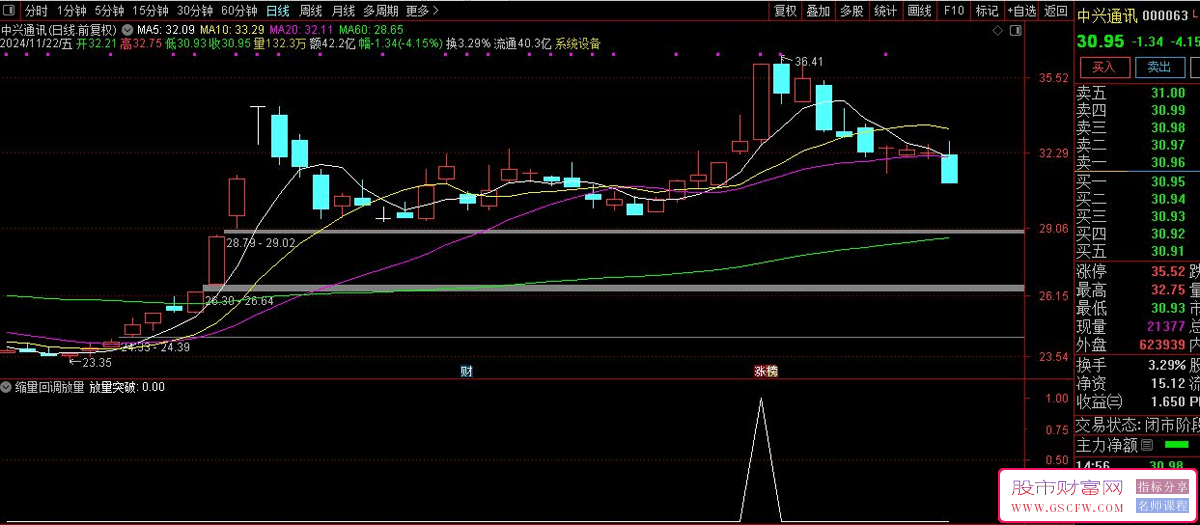This screenshot has width=1200, height=525.
Task: Add stock via +自选 button
Action: coord(1021,11)
